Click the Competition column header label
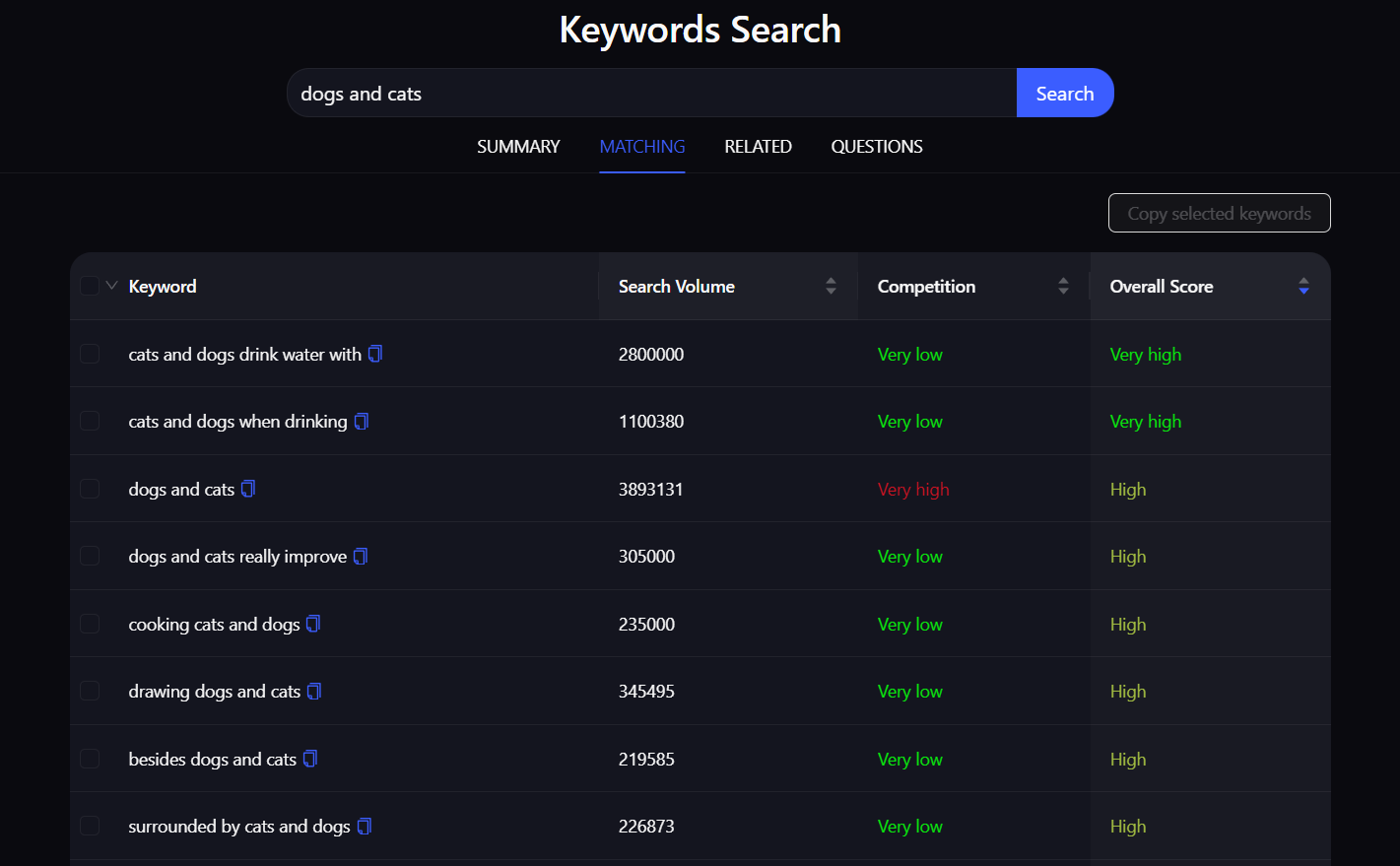The height and width of the screenshot is (866, 1400). (x=926, y=287)
